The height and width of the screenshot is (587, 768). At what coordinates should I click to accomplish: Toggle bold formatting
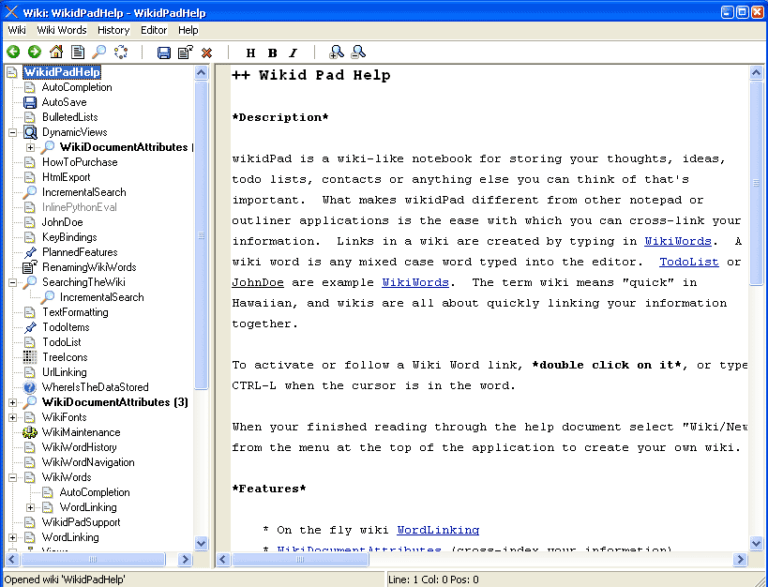point(272,53)
